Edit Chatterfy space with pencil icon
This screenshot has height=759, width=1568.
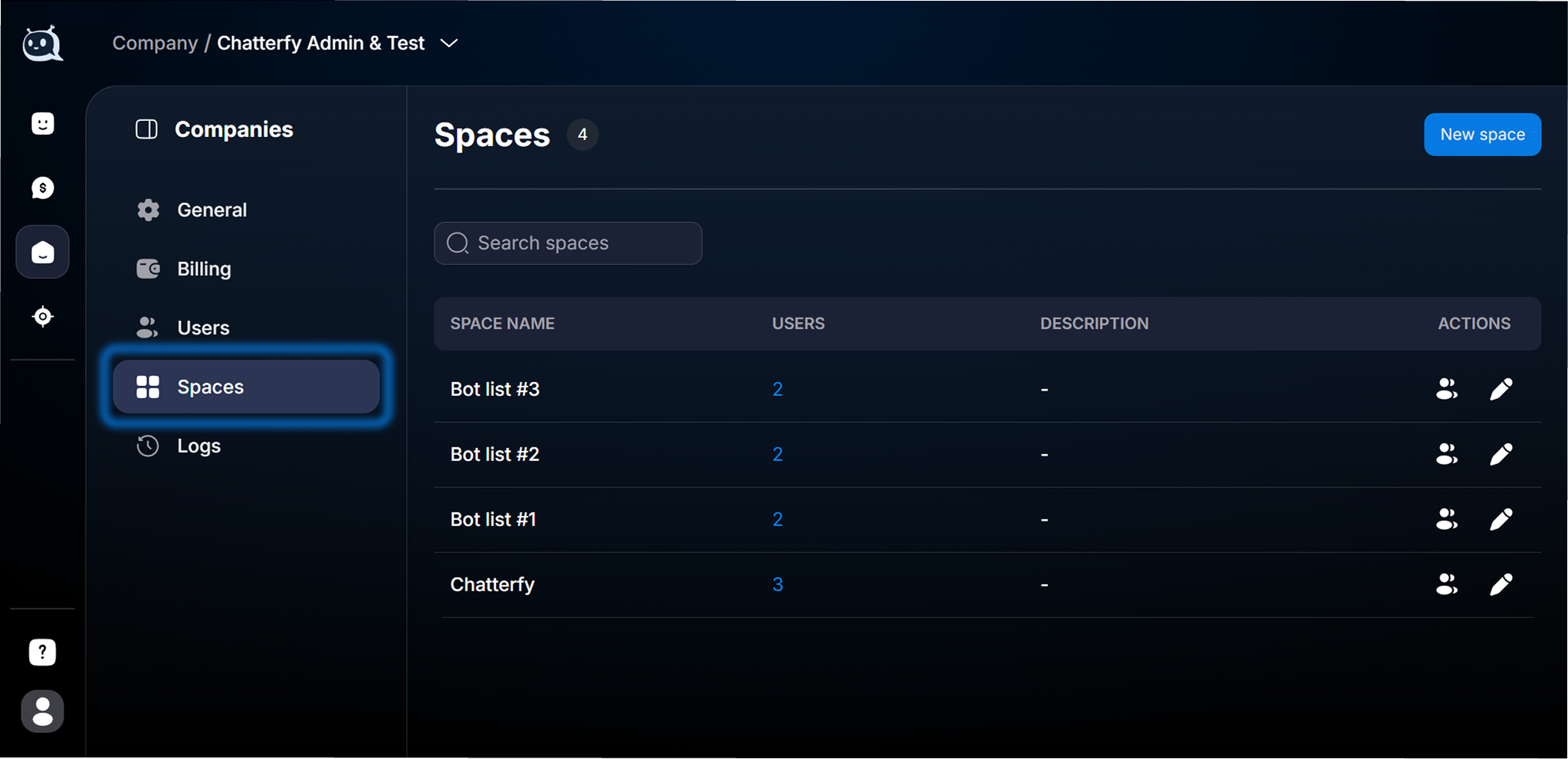(1501, 584)
